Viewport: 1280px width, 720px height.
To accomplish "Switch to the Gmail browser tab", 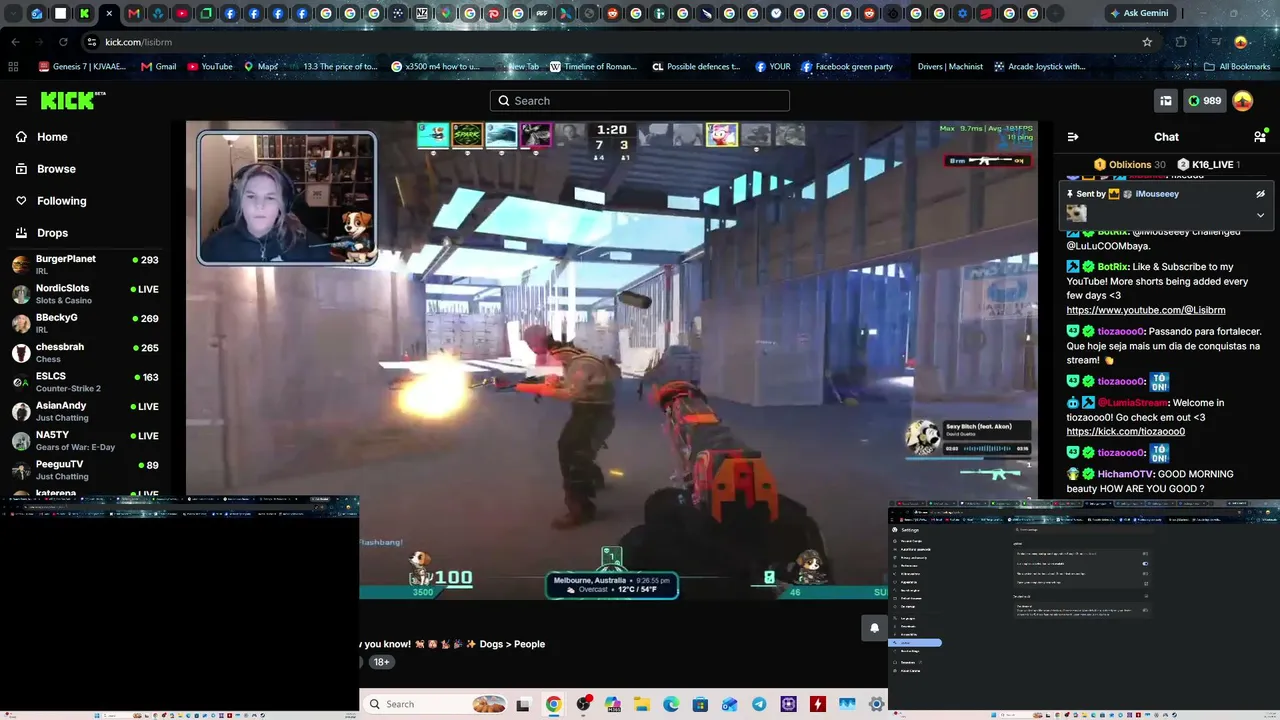I will pos(133,14).
